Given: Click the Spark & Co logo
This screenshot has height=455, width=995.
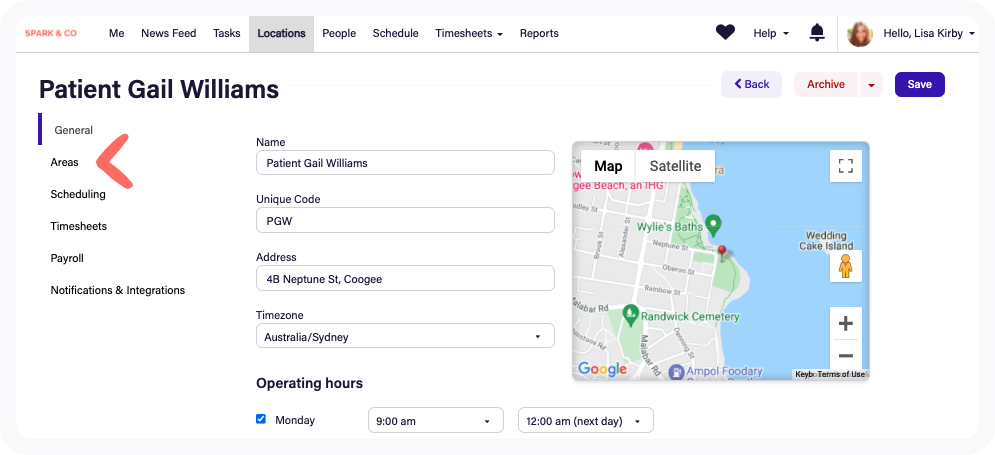Looking at the screenshot, I should (51, 33).
